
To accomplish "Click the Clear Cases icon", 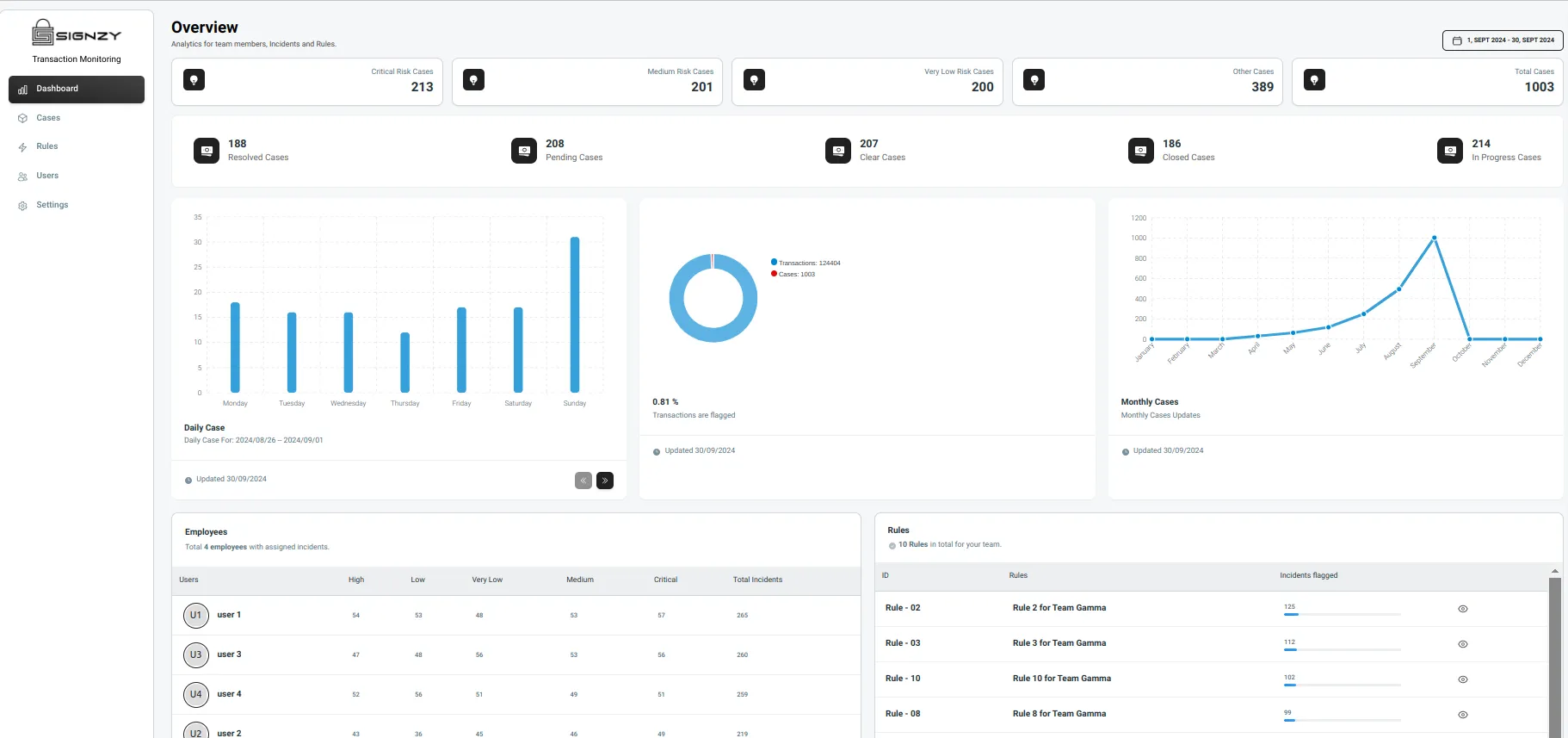I will coord(838,151).
